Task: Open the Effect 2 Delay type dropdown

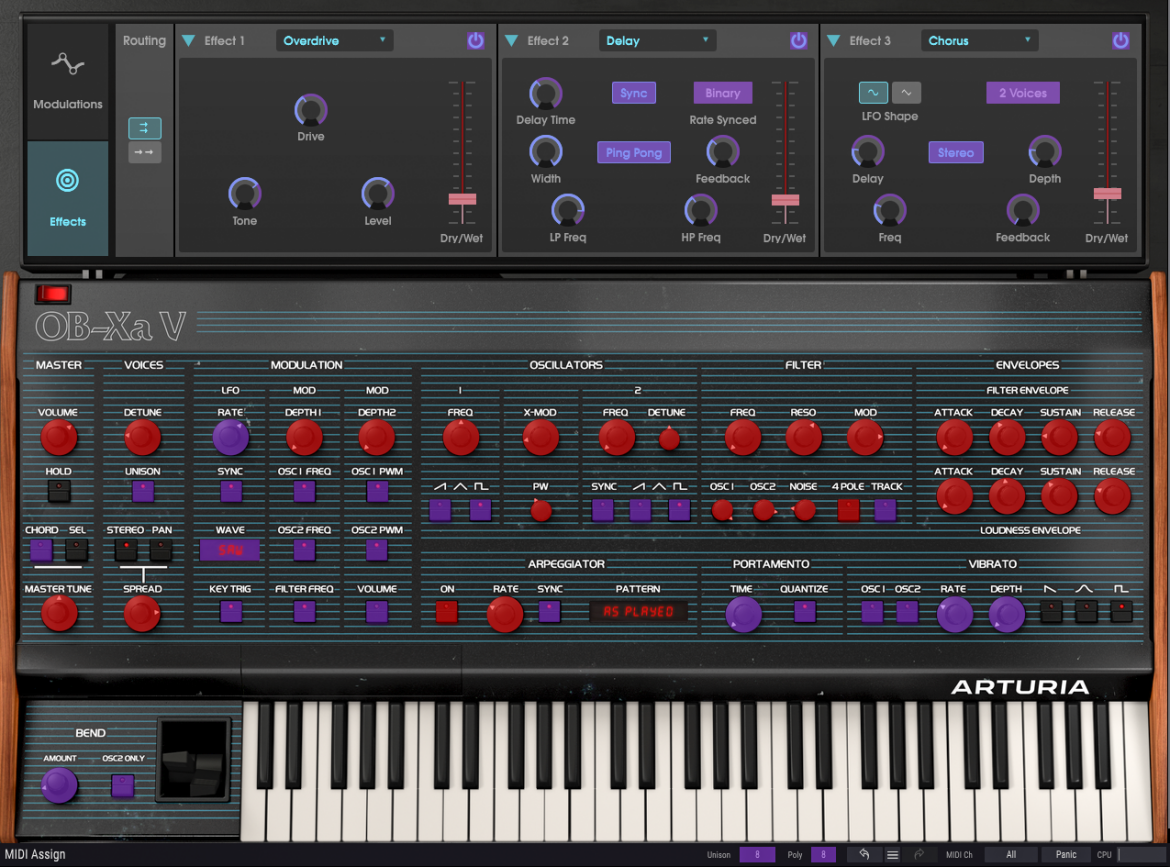Action: pos(657,40)
